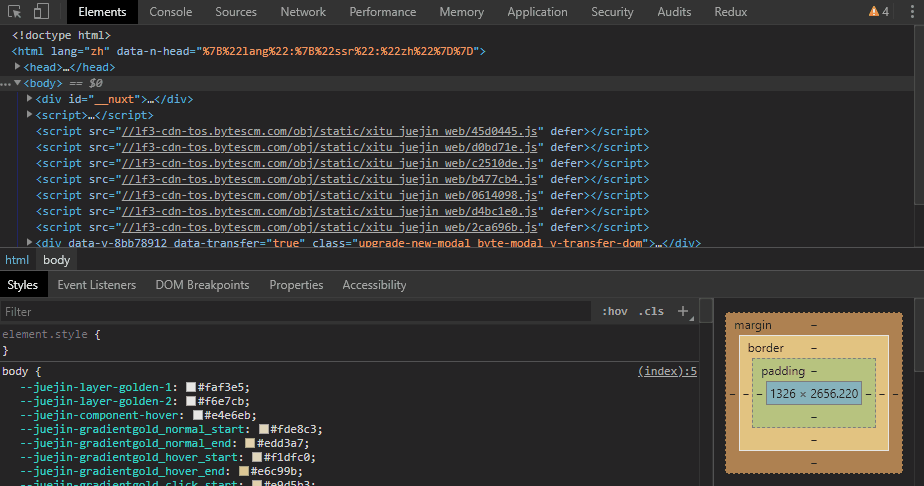Select the Styles sub-tab
924x486 pixels.
[22, 285]
